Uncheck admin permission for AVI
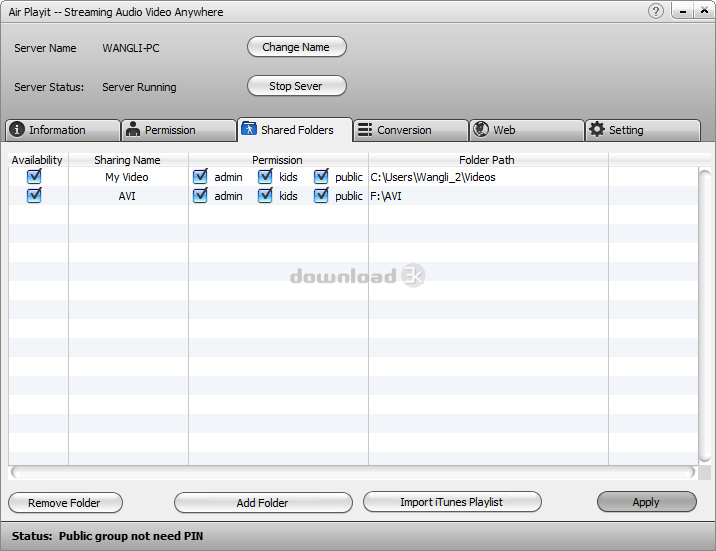 [x=200, y=195]
